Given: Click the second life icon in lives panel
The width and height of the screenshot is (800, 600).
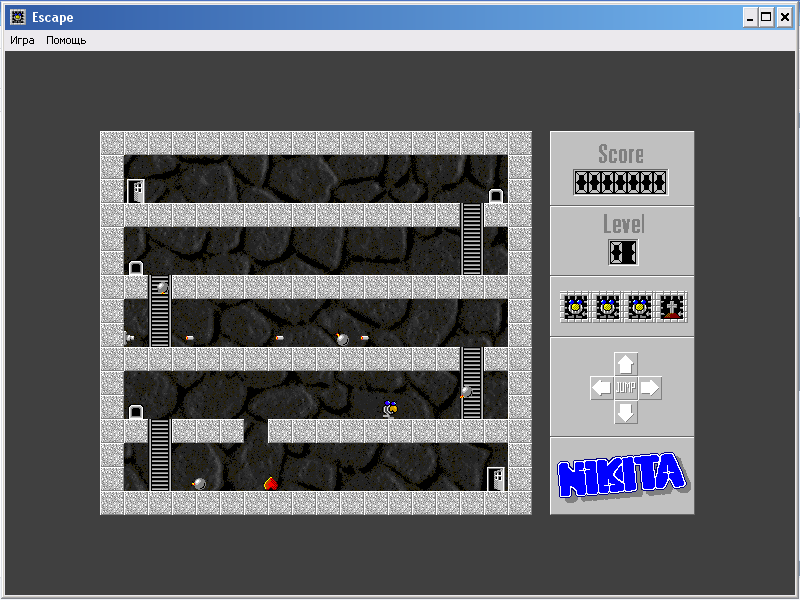Looking at the screenshot, I should pos(607,307).
